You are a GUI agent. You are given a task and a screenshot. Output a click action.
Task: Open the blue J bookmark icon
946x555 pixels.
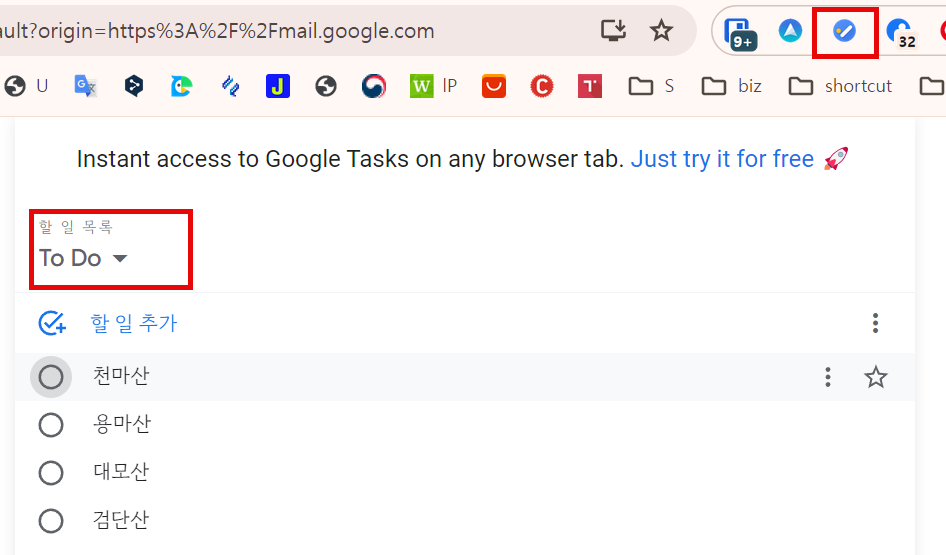point(278,86)
